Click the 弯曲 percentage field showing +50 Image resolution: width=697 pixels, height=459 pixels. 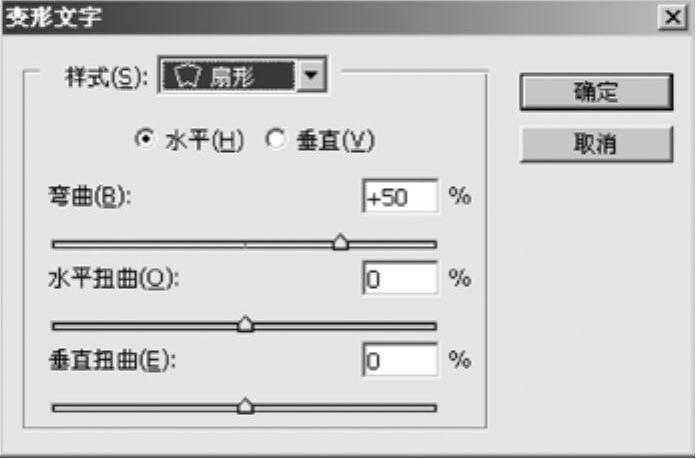coord(401,196)
